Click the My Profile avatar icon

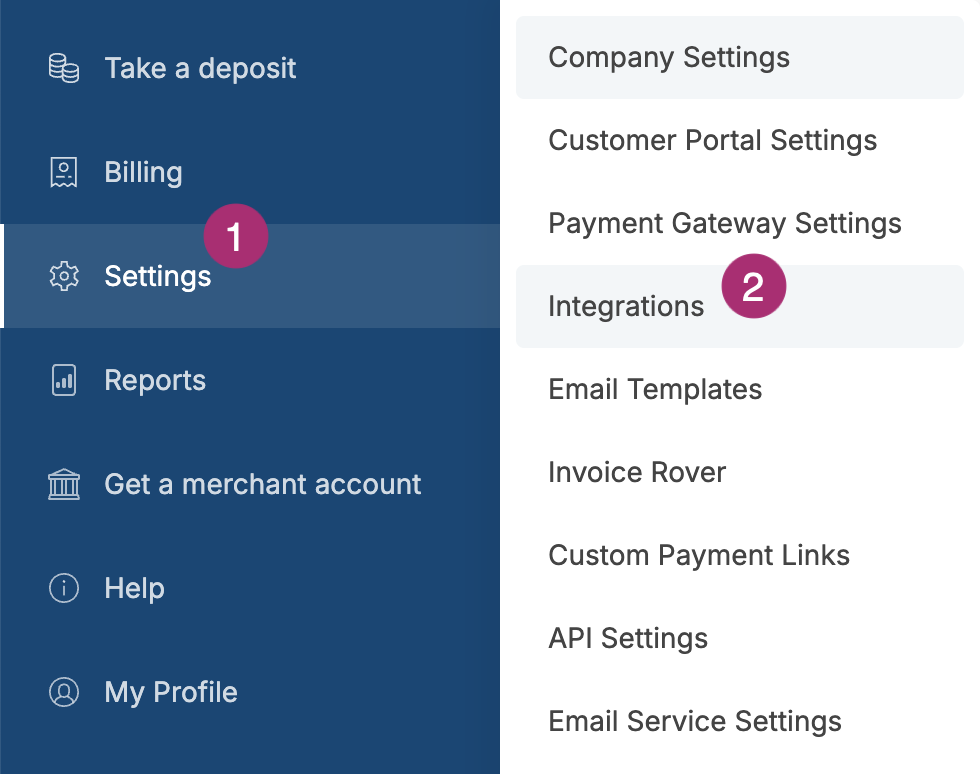[x=63, y=692]
